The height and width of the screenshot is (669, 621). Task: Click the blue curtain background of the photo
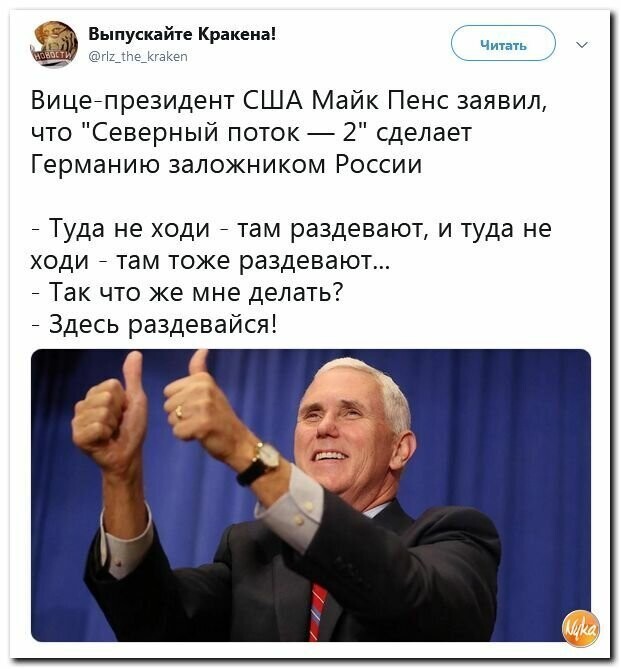click(x=504, y=427)
